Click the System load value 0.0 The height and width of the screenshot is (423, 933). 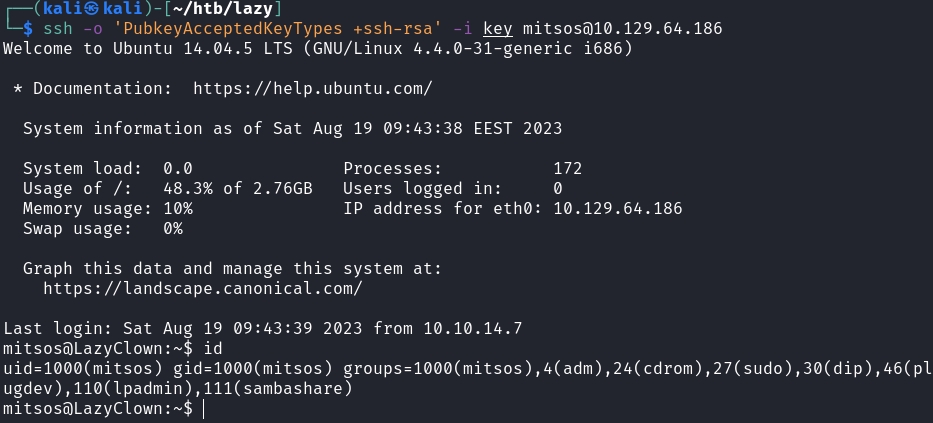click(x=178, y=168)
